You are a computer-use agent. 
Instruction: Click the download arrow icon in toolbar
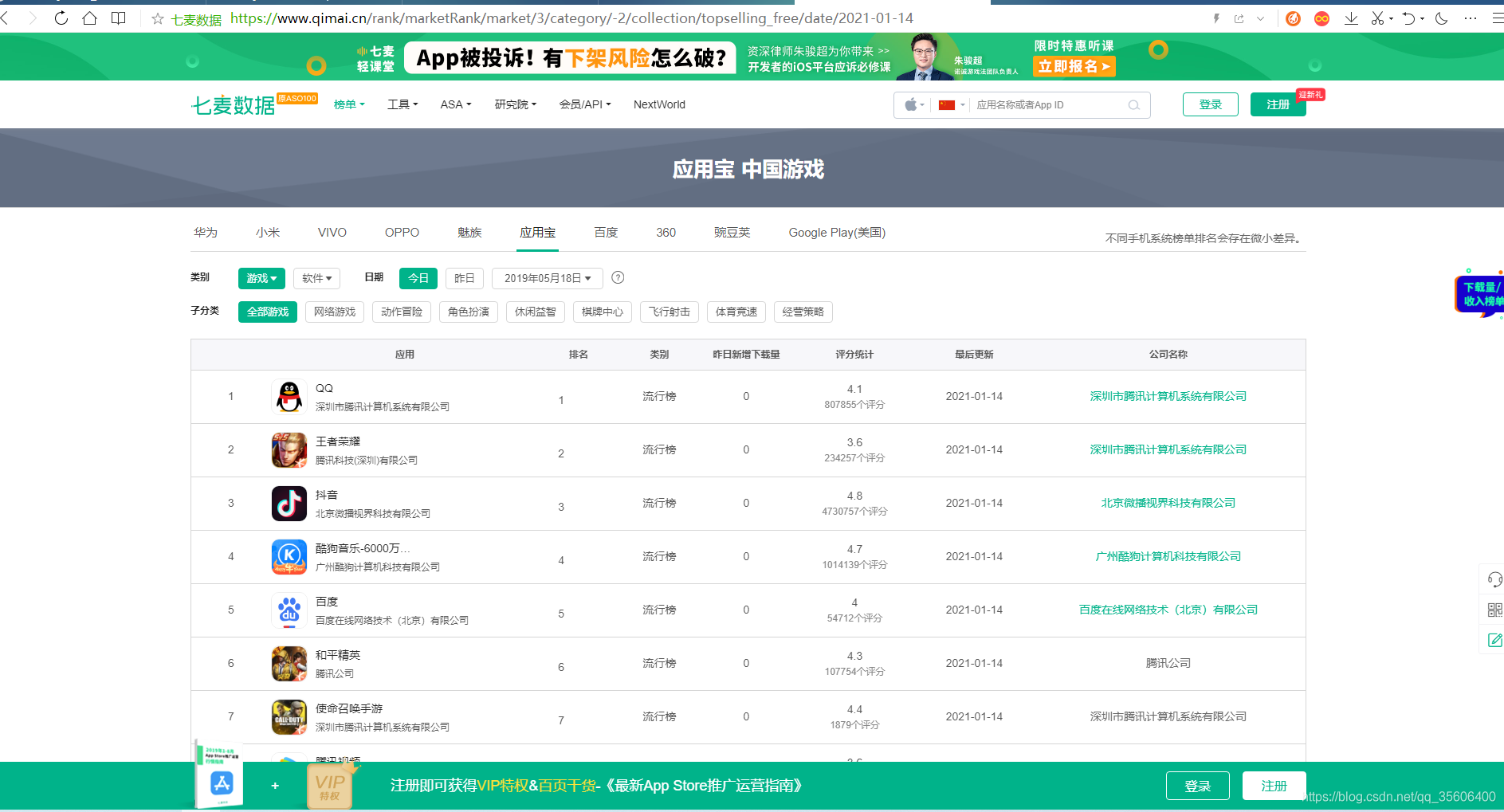click(x=1351, y=18)
